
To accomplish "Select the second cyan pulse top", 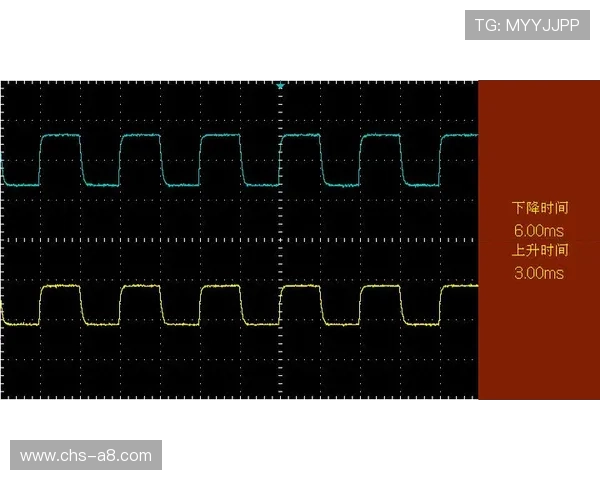I will [140, 135].
